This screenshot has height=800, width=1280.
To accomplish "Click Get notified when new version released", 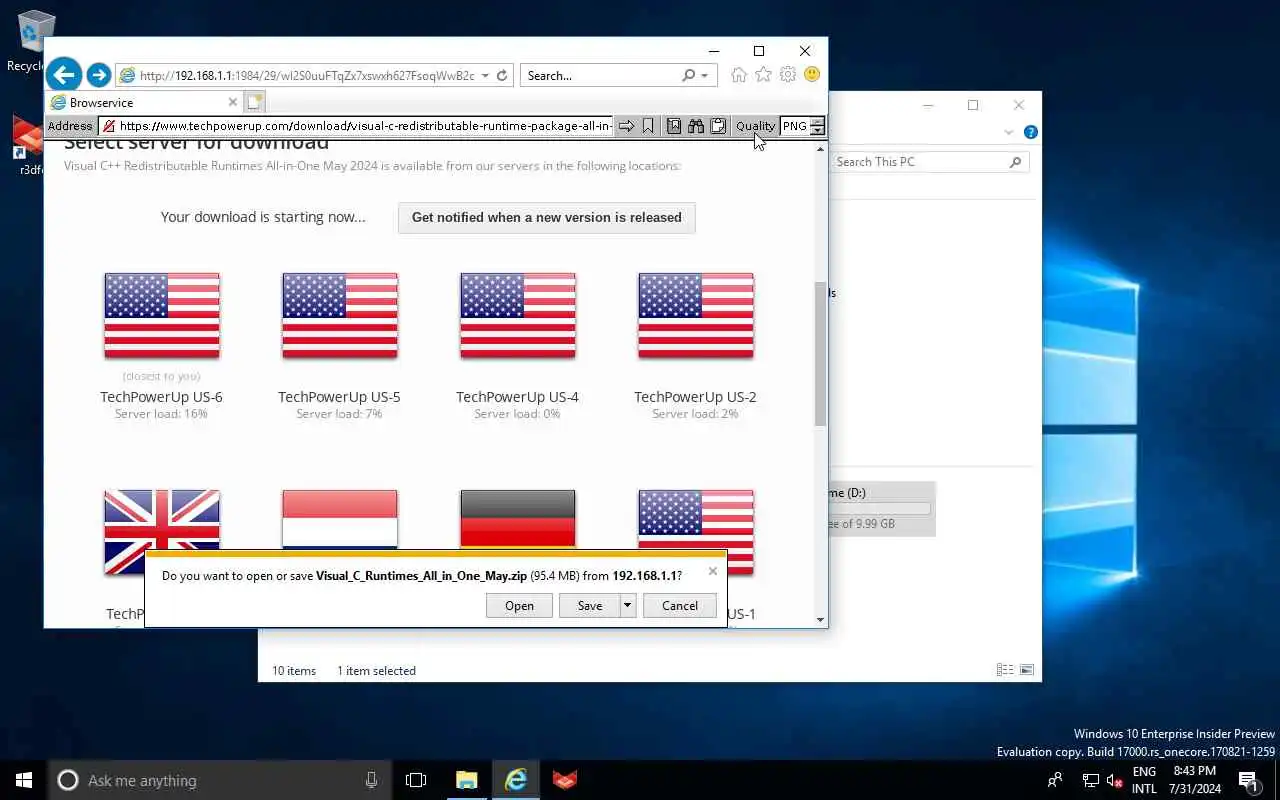I will pos(547,217).
